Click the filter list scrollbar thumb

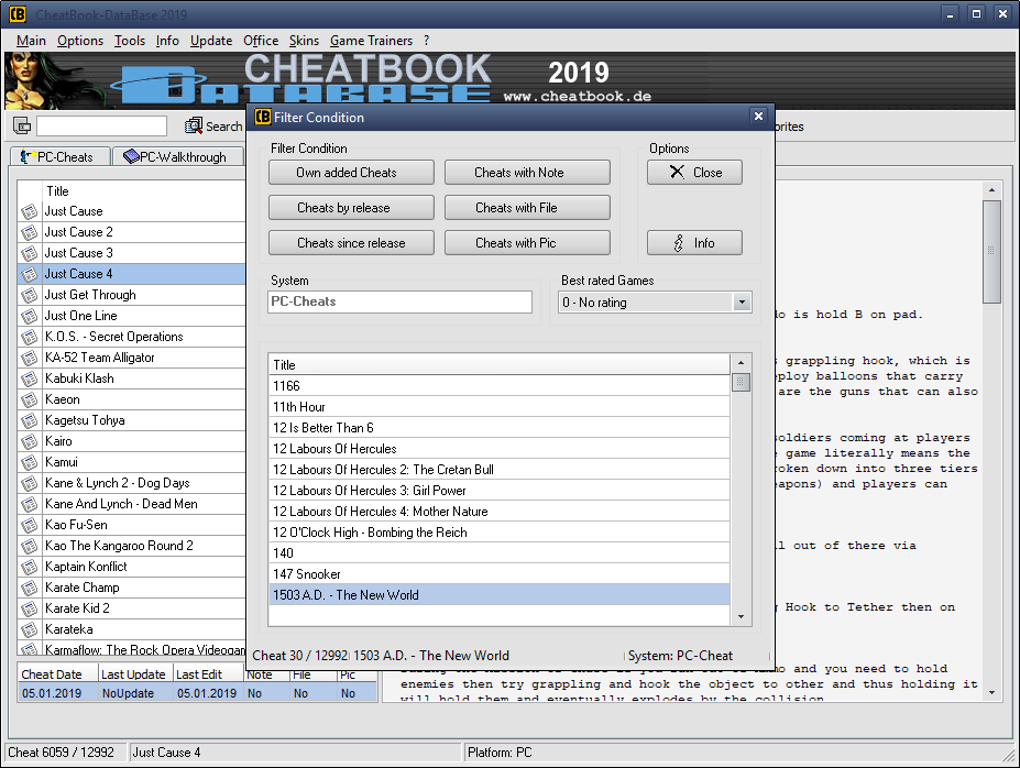click(740, 382)
